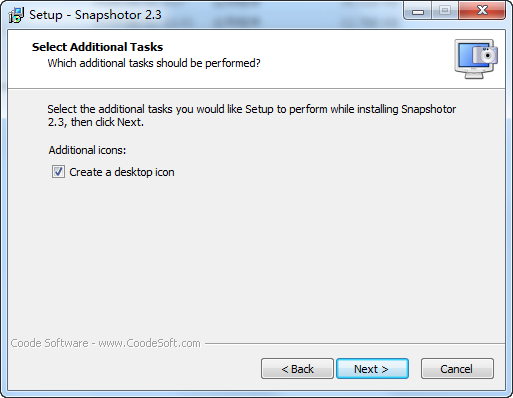Click the 'Create a desktop icon' label text

[122, 172]
